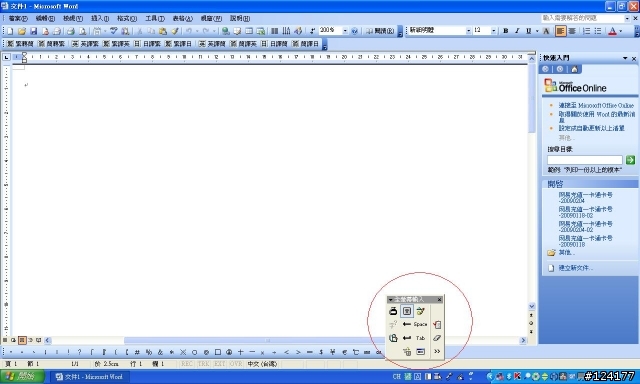
Task: Open the zoom percentage dropdown
Action: coord(345,31)
